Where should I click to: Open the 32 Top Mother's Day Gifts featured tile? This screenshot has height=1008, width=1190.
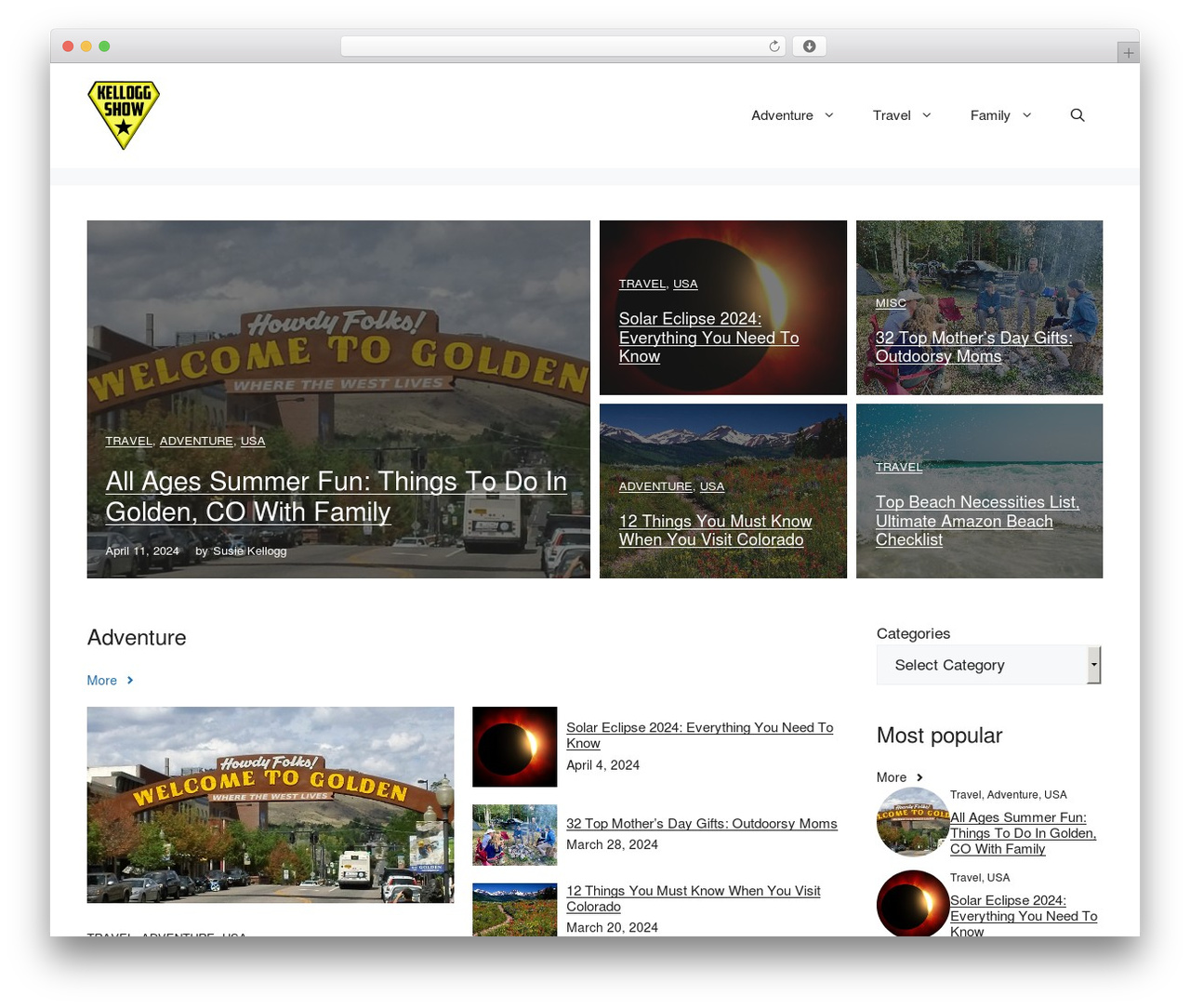pos(973,347)
